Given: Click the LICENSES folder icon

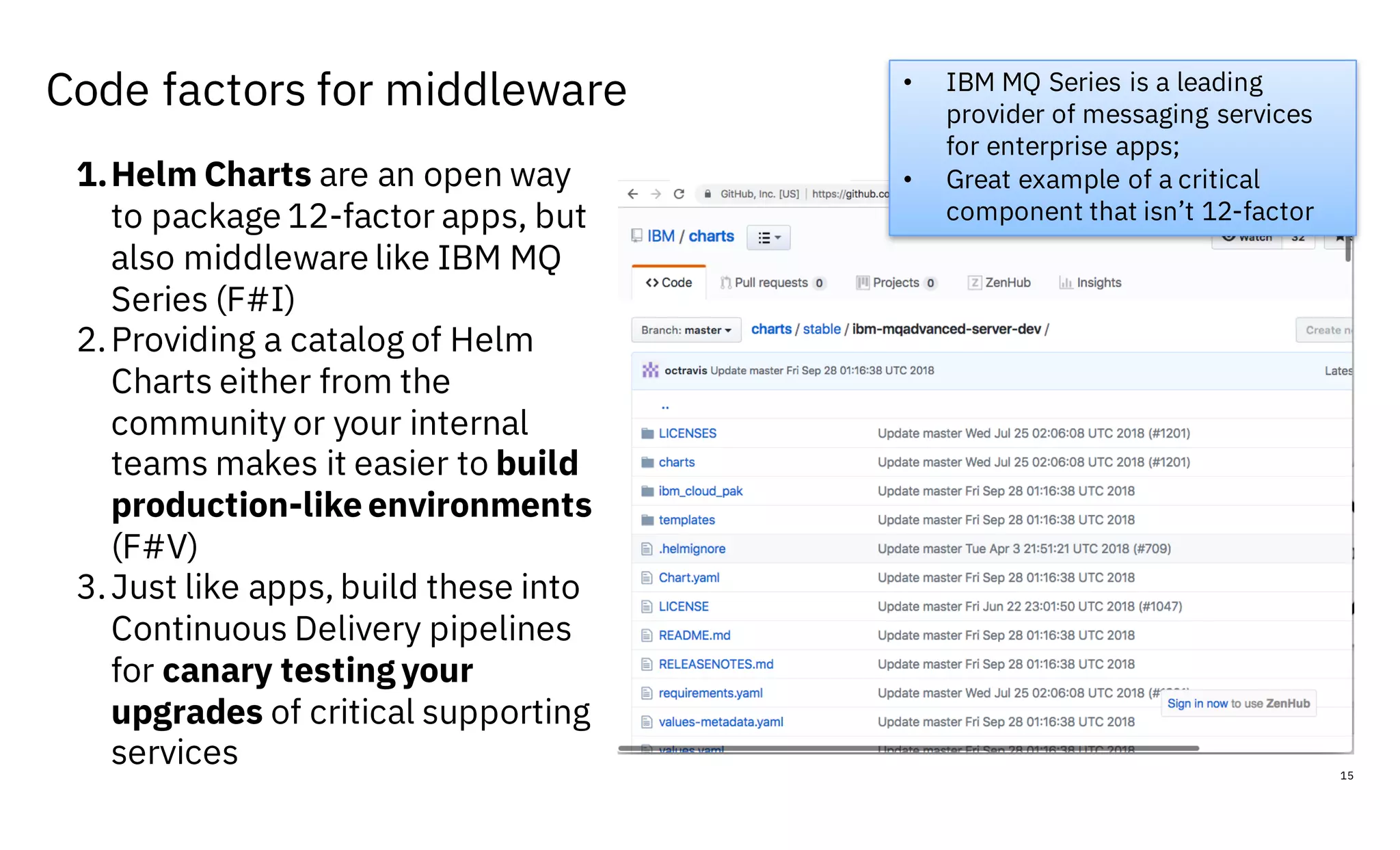Looking at the screenshot, I should (647, 434).
